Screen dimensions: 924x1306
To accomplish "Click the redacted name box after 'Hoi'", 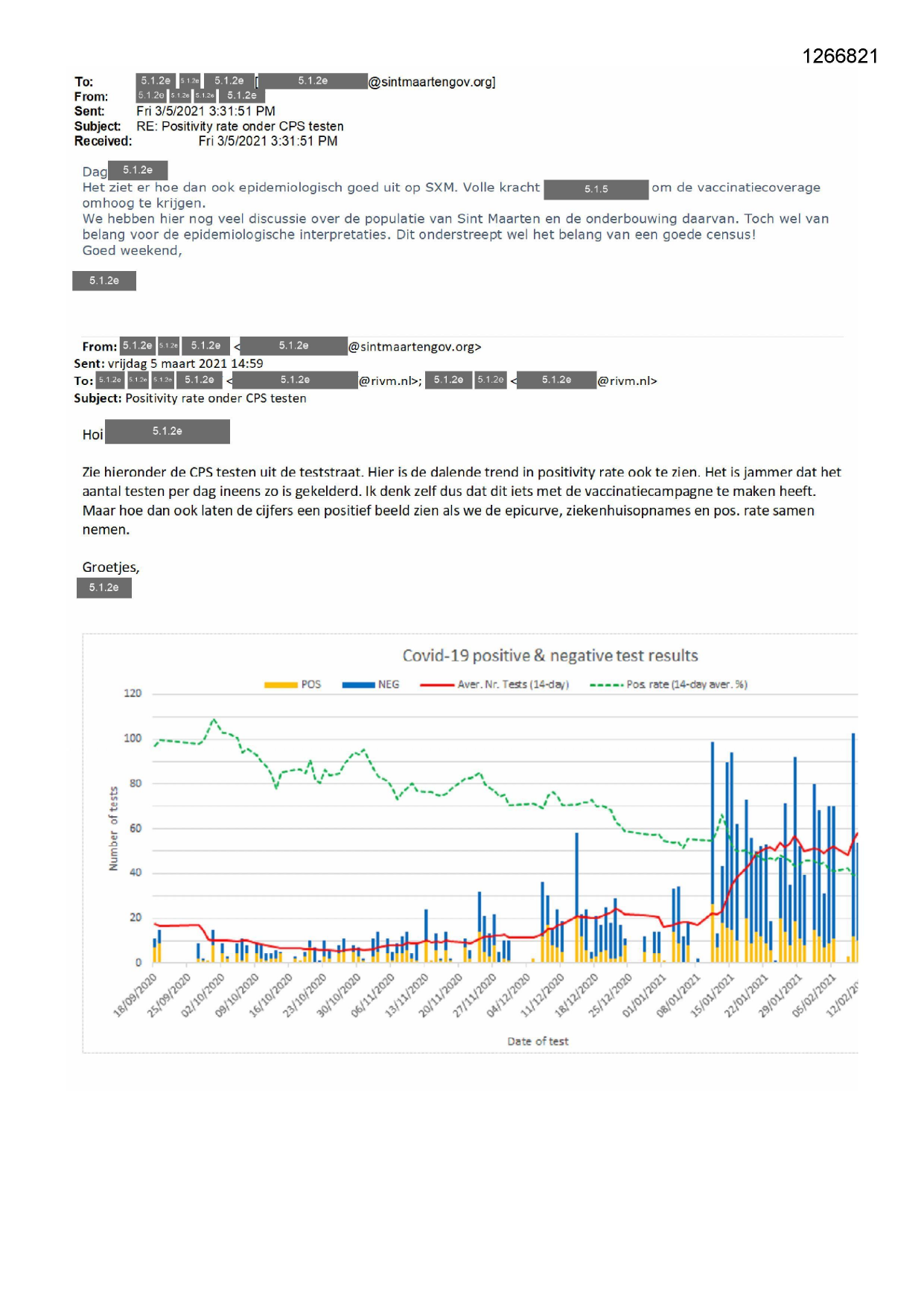I will (168, 432).
